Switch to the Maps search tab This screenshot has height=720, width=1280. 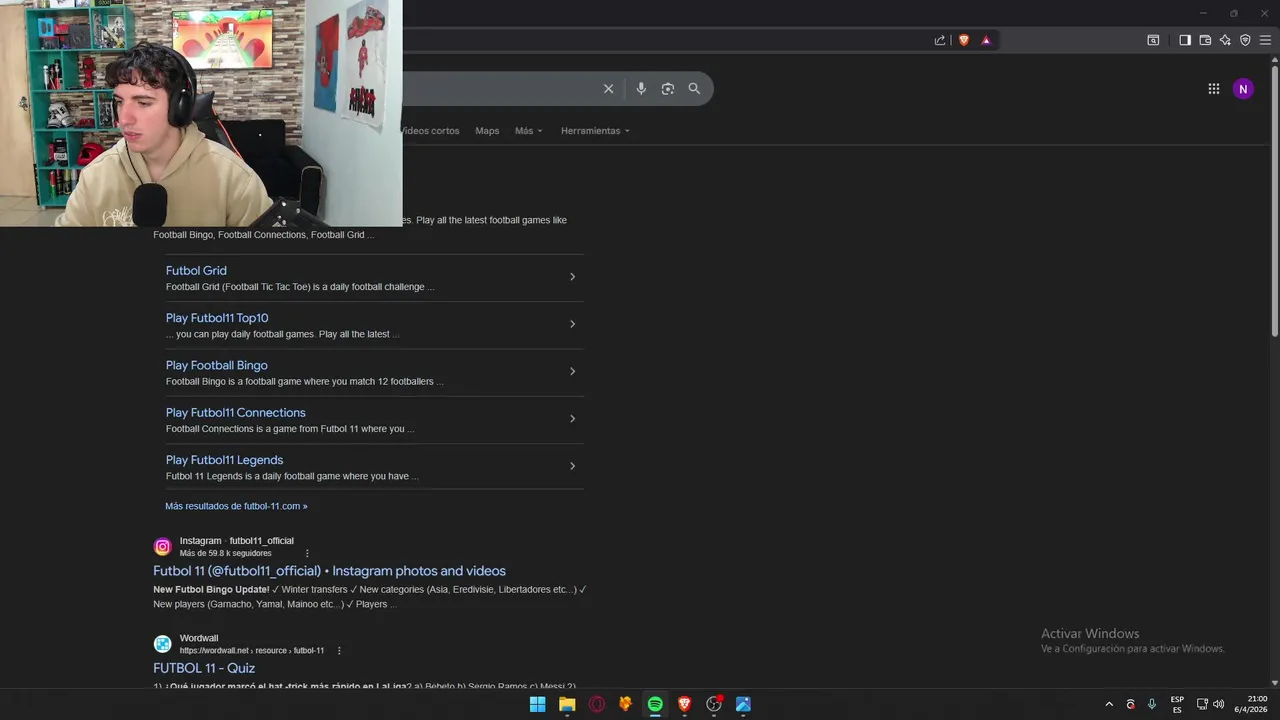click(487, 131)
